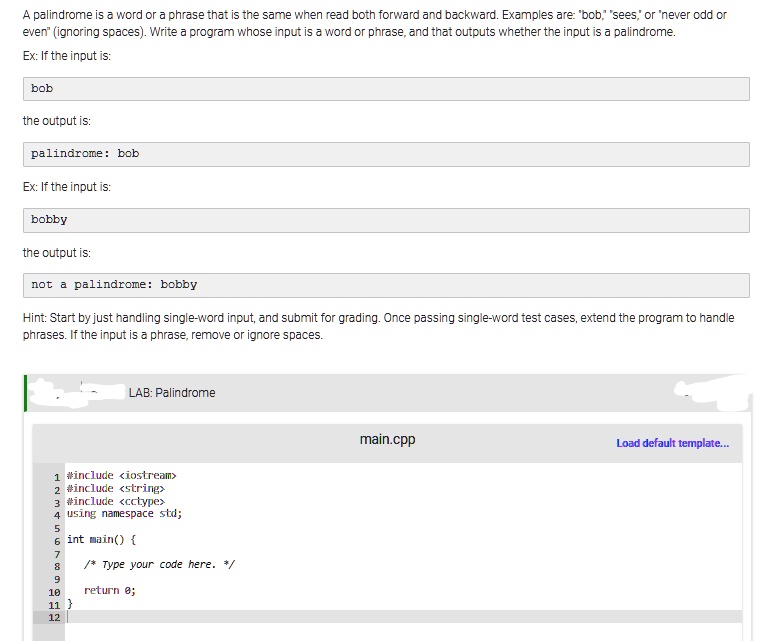Click code line '#include <cctype>'
771x641 pixels.
pyautogui.click(x=116, y=501)
